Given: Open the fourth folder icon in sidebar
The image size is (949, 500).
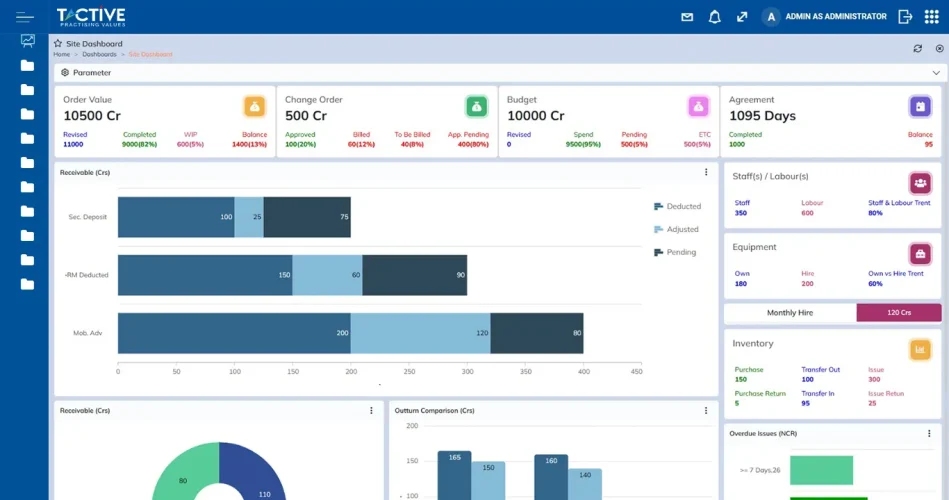Looking at the screenshot, I should click(x=27, y=138).
